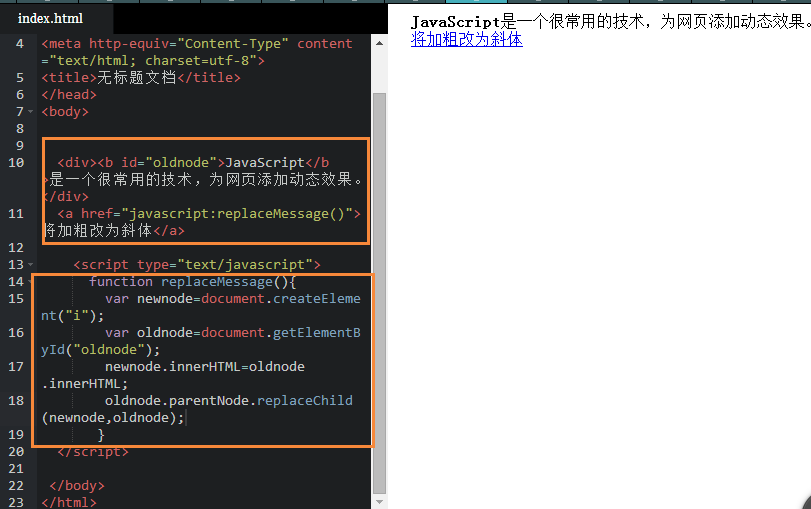Click the var oldnode=document.getElementById code line
Viewport: 811px width, 509px height.
pyautogui.click(x=233, y=333)
